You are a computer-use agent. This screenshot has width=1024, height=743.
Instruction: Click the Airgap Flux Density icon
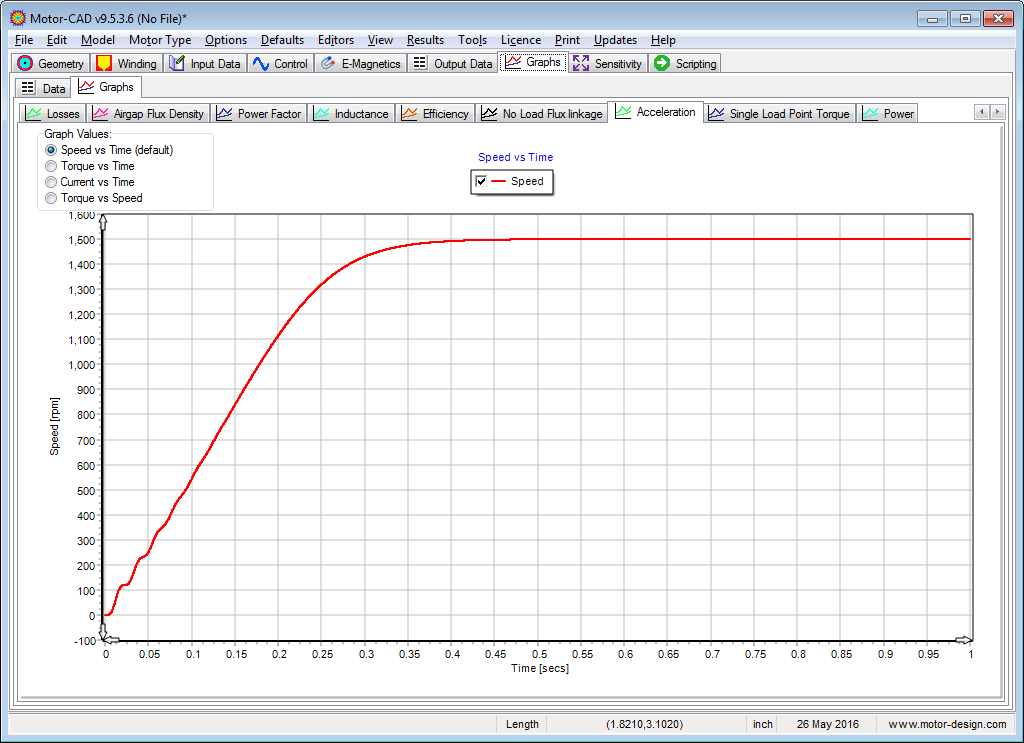(100, 114)
